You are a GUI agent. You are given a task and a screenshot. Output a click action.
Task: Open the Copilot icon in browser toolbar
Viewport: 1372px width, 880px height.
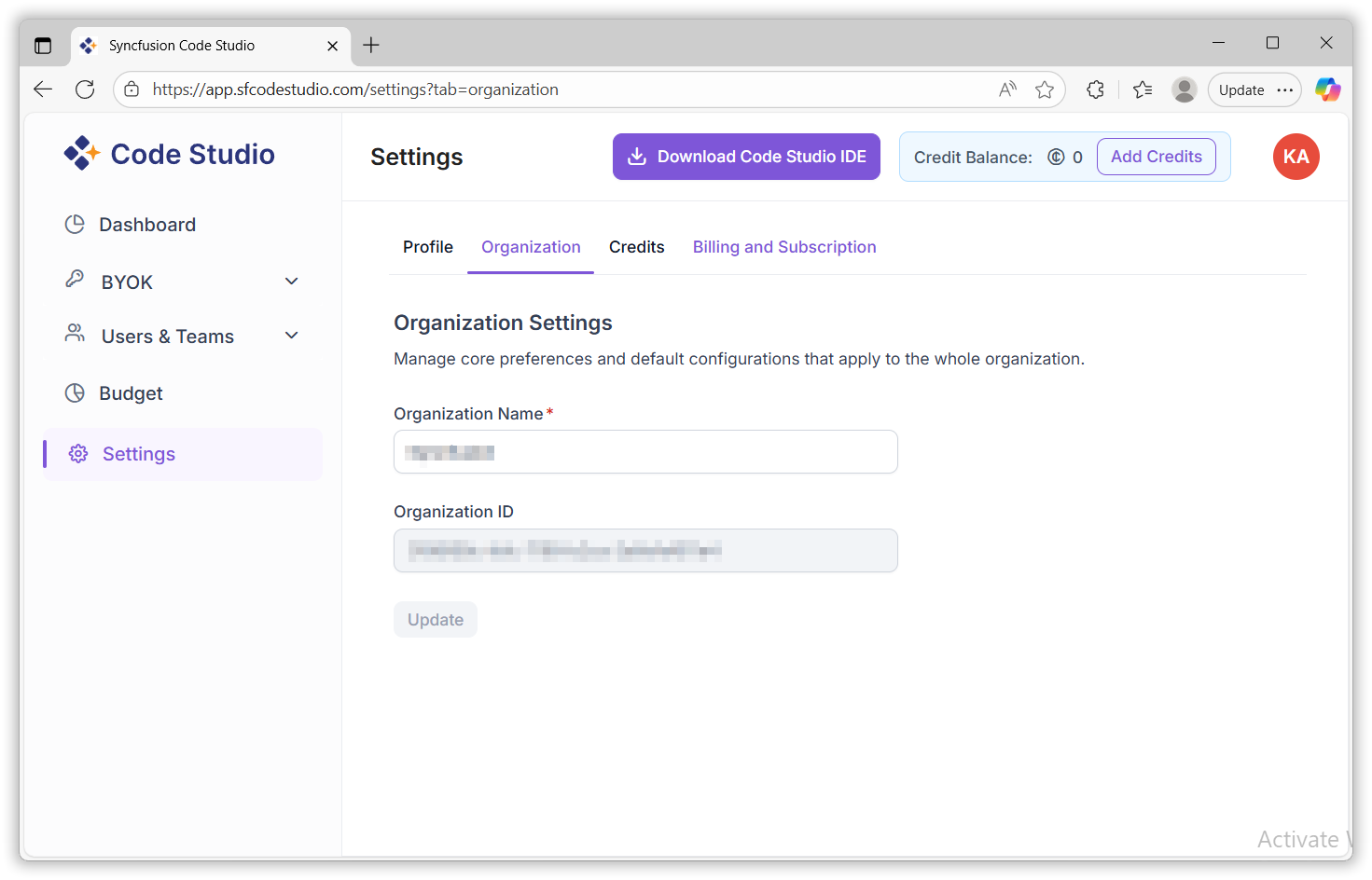coord(1327,89)
